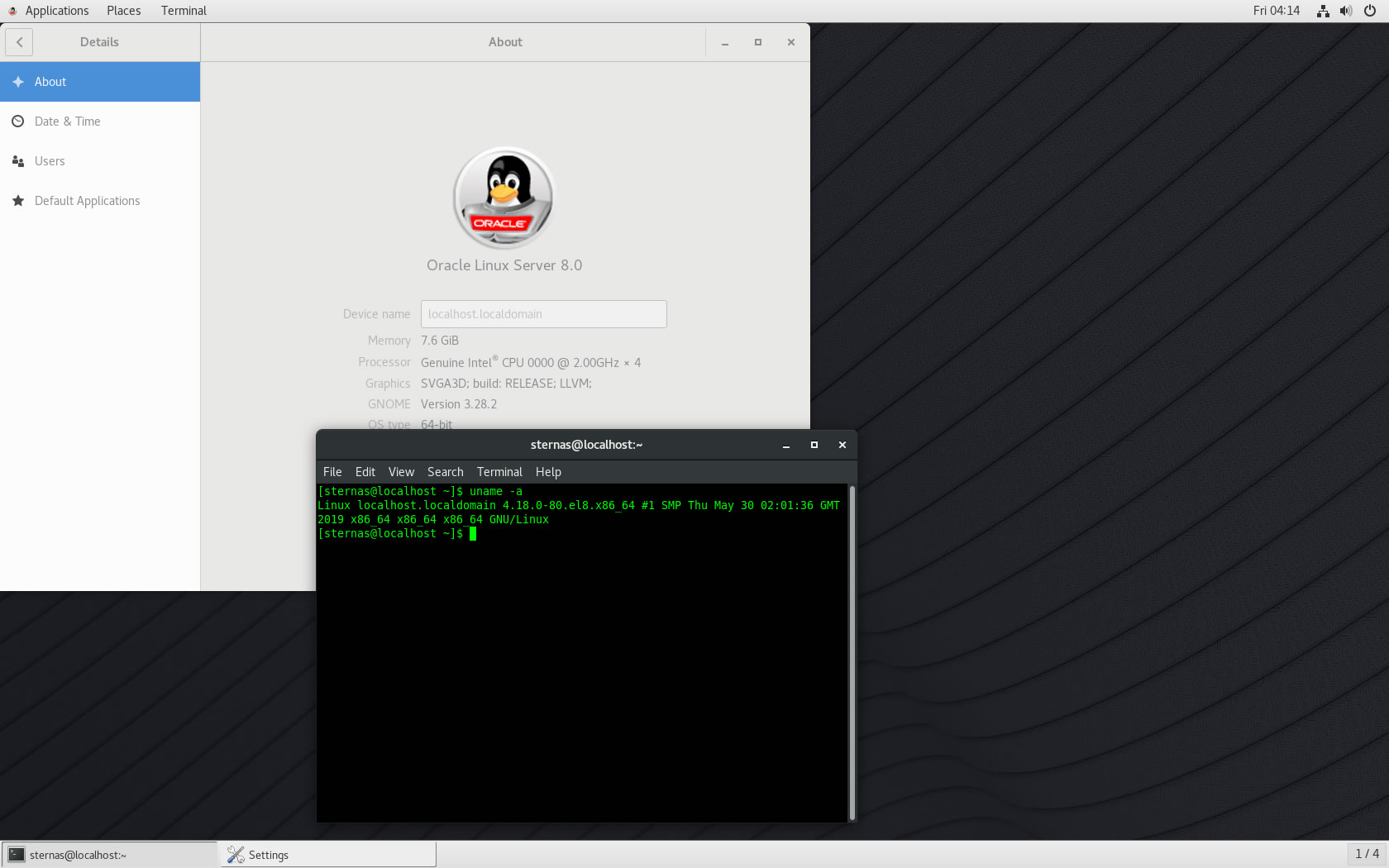The image size is (1389, 868).
Task: Open the terminal Search menu
Action: pos(445,472)
